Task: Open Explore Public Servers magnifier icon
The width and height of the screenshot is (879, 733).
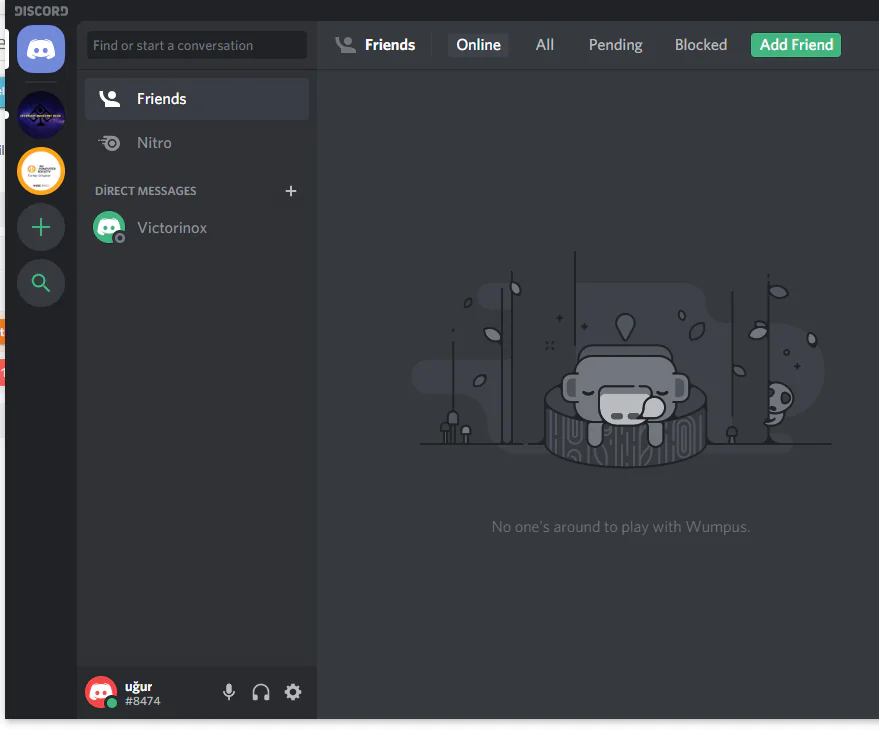Action: [x=40, y=283]
